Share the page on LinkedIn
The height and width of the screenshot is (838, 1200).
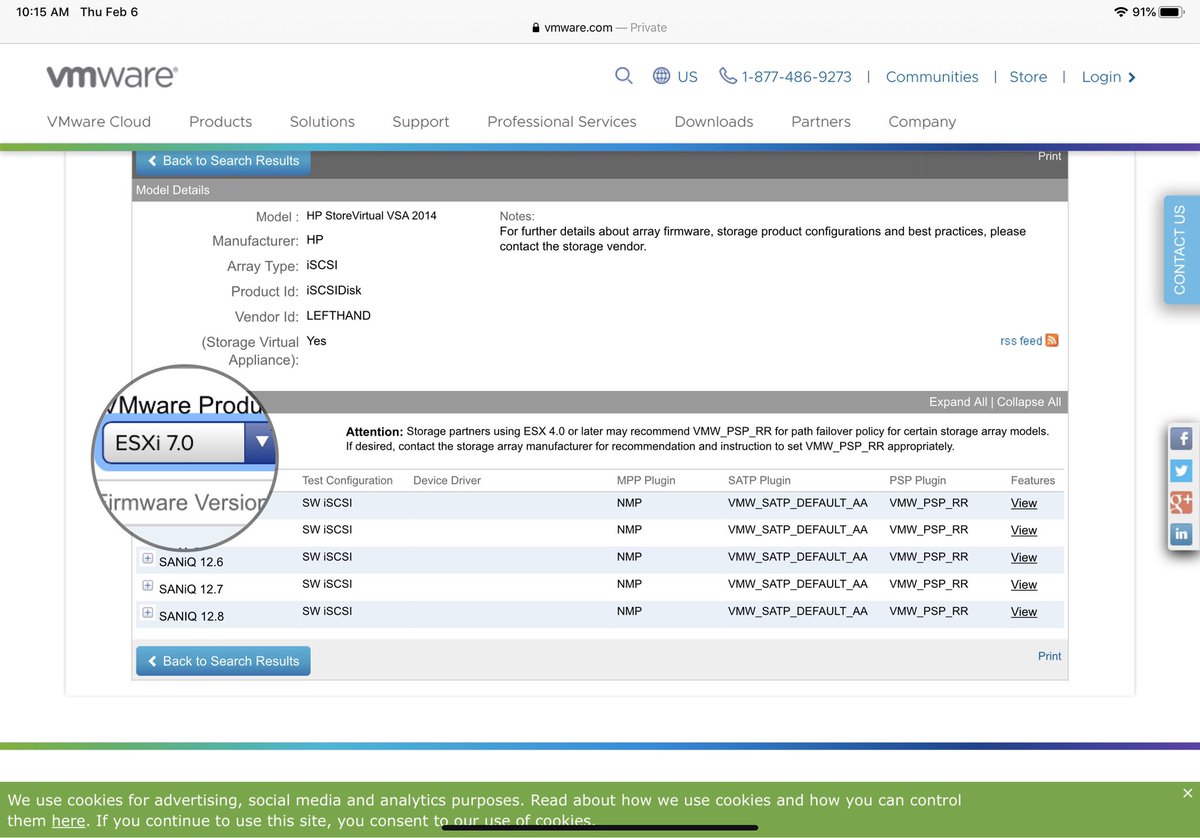[1181, 534]
